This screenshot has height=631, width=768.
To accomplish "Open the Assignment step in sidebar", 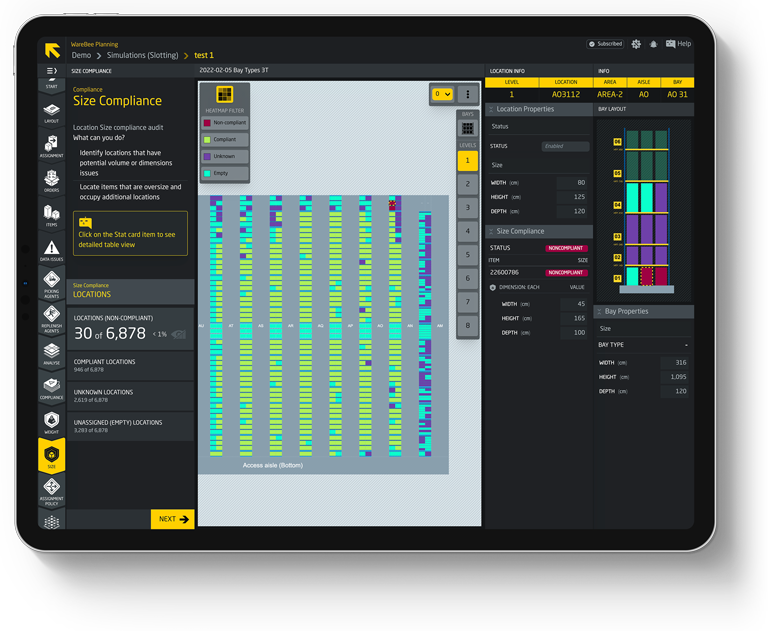I will tap(51, 147).
